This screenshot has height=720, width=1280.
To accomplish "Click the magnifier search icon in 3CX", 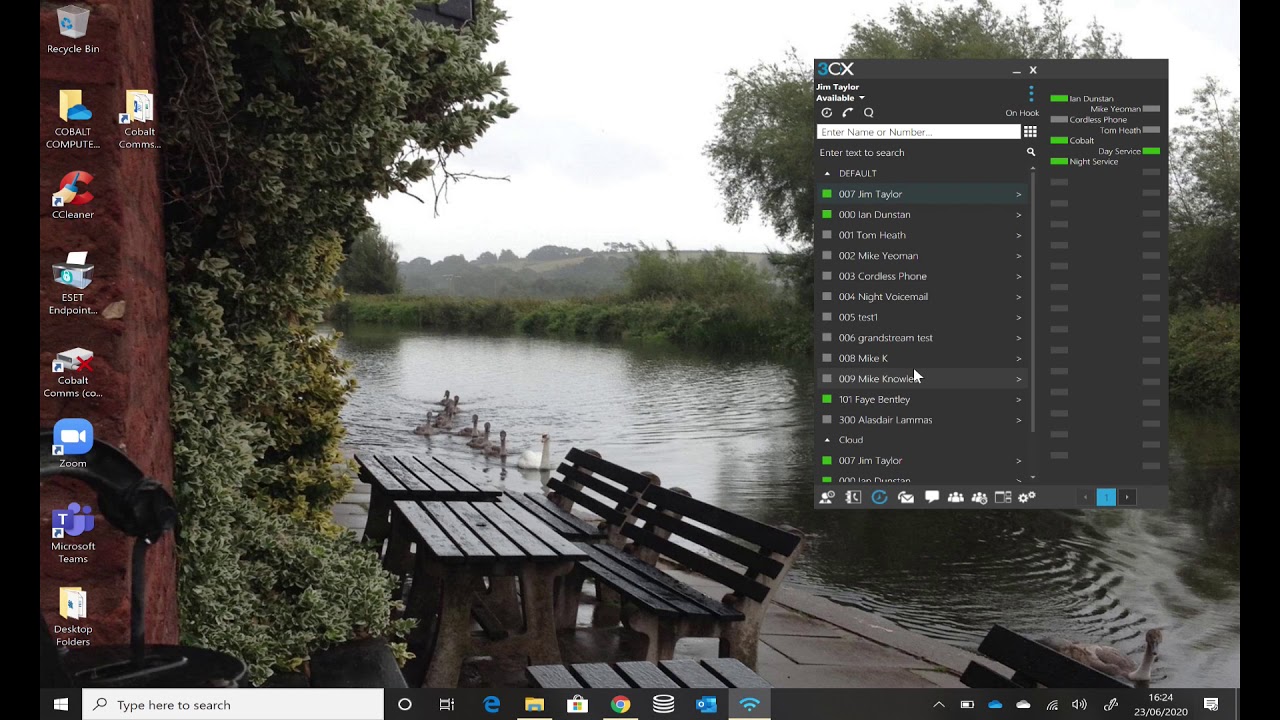I will [1031, 152].
